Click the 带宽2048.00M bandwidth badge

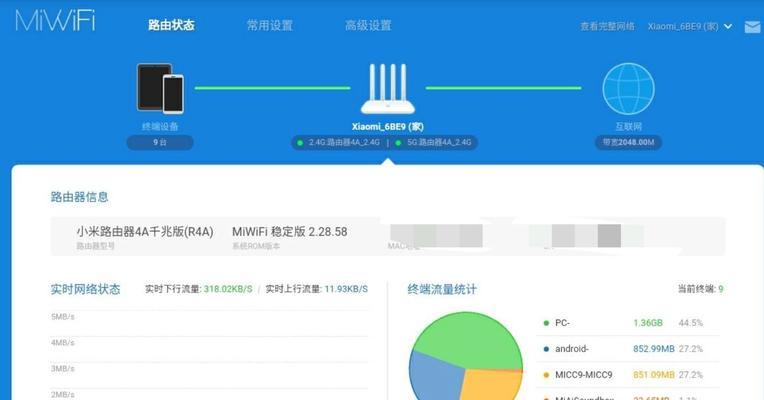[628, 142]
